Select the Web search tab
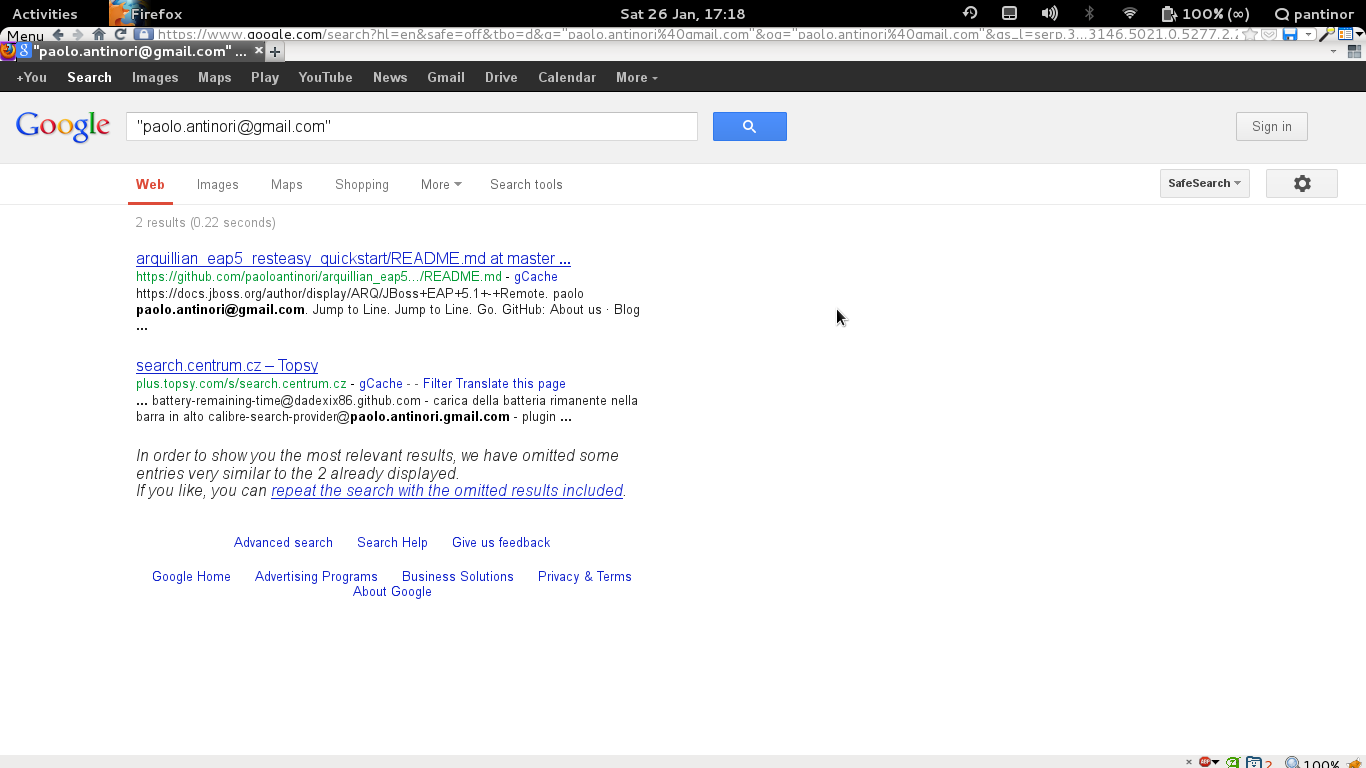The height and width of the screenshot is (768, 1366). (150, 184)
